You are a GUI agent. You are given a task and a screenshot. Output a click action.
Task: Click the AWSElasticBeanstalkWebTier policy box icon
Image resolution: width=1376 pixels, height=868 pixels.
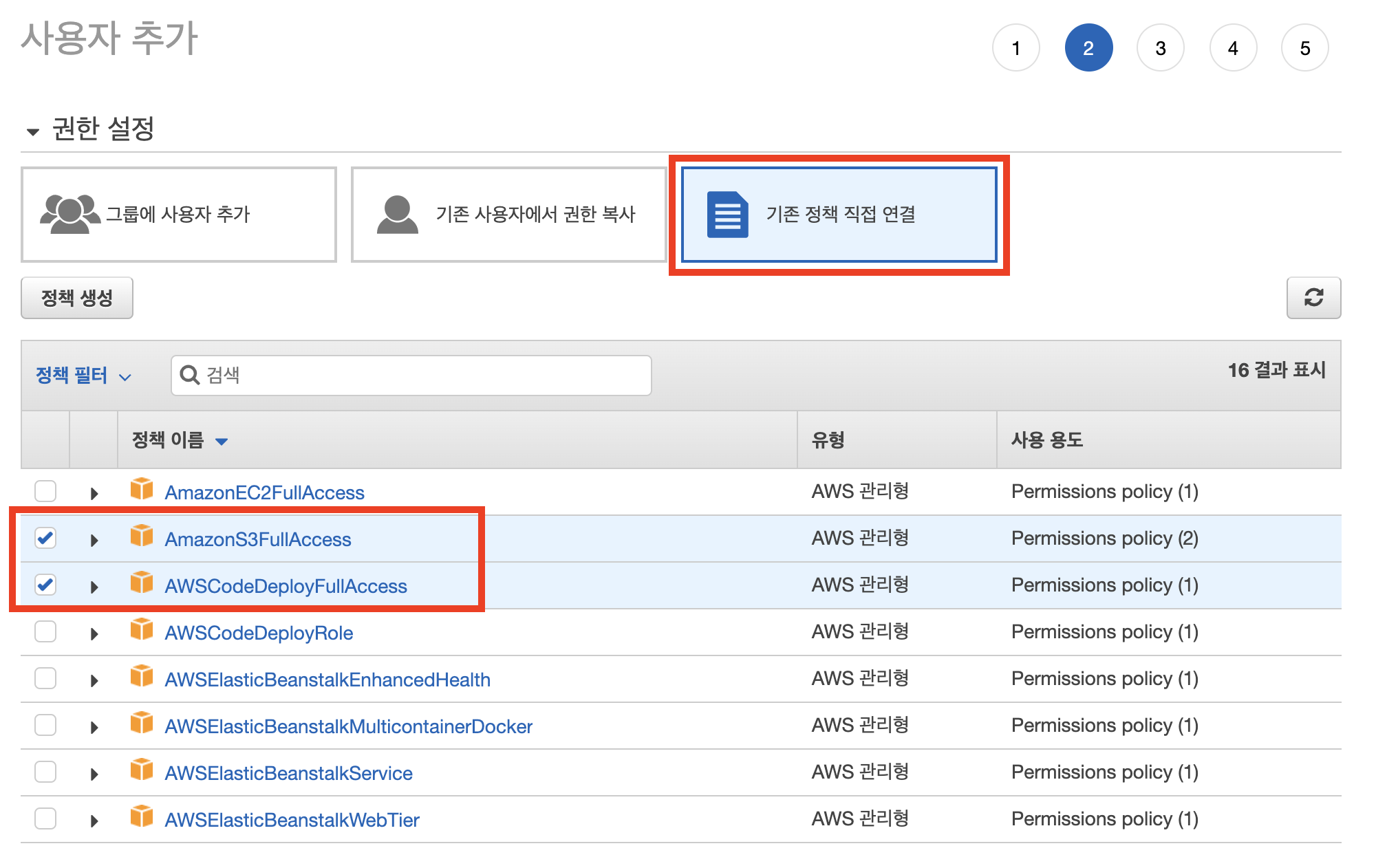(142, 816)
